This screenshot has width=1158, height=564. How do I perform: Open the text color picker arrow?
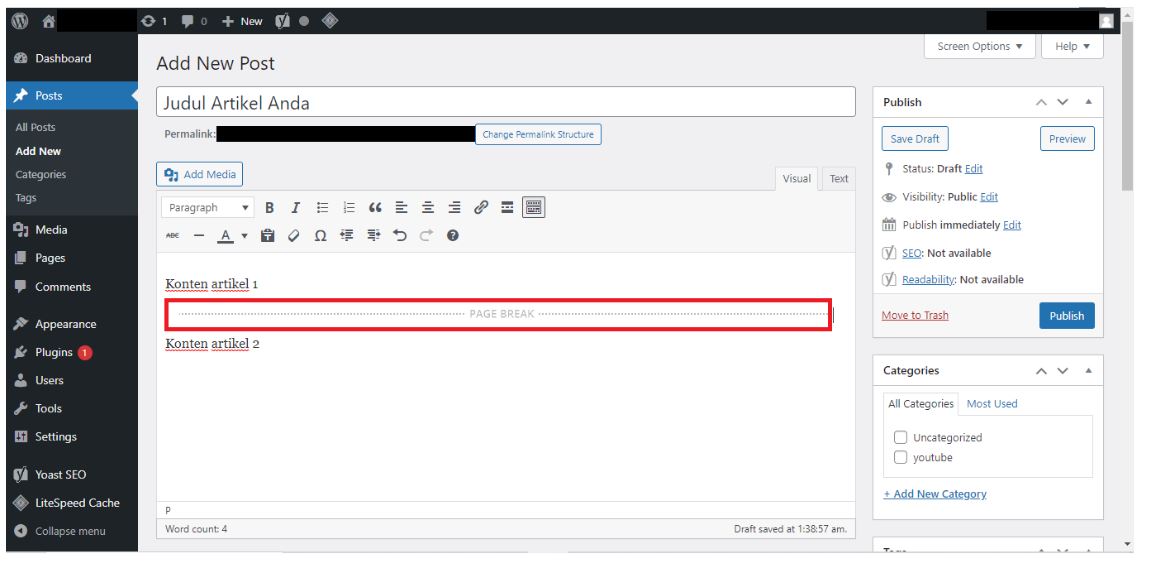point(244,236)
